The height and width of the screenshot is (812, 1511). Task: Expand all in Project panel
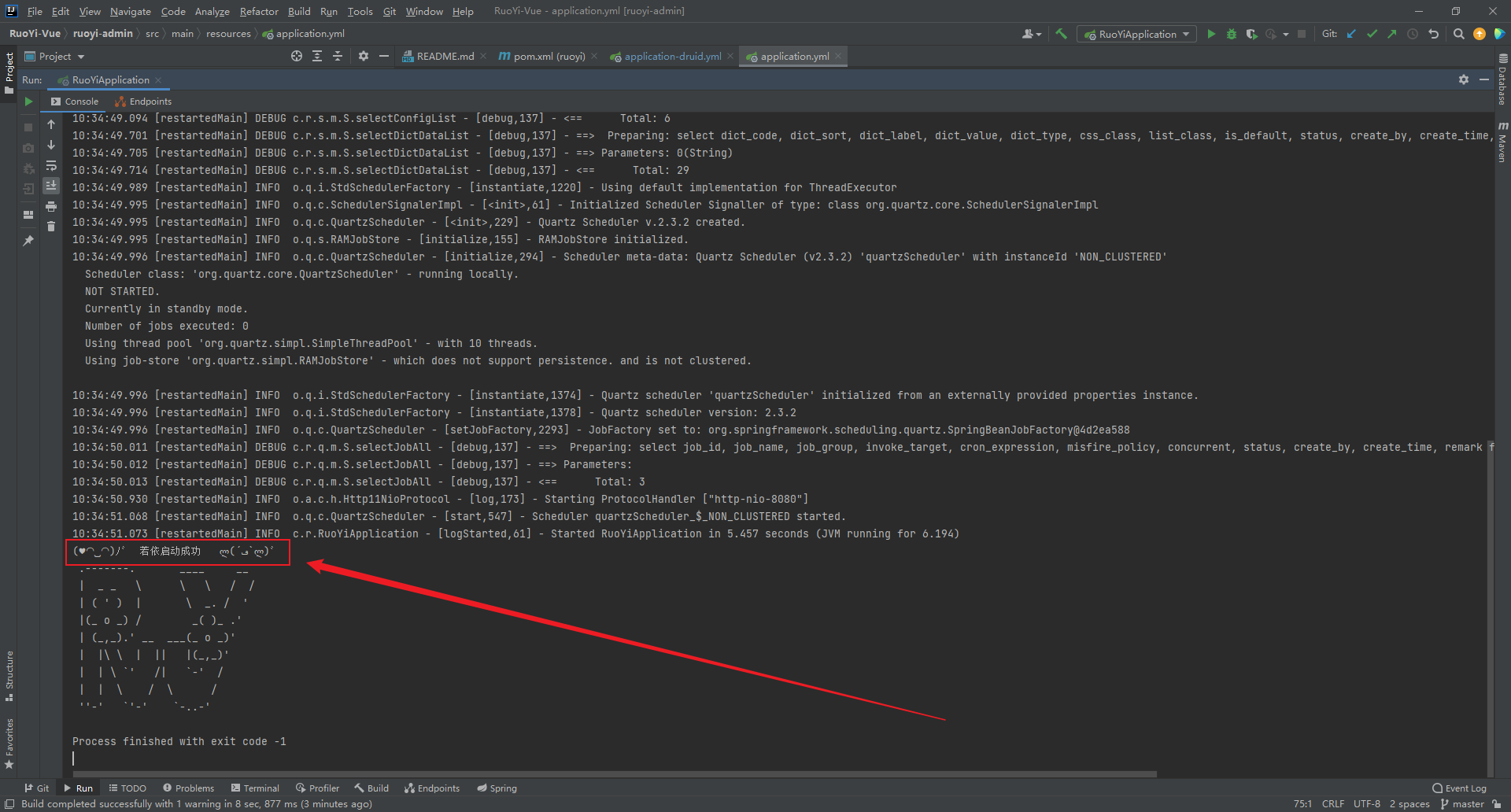pos(317,56)
